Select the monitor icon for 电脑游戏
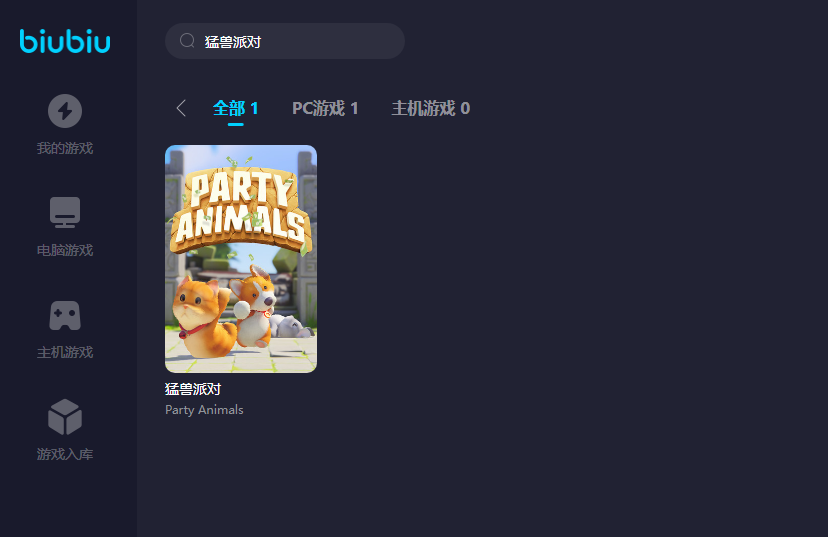Viewport: 828px width, 537px height. pyautogui.click(x=65, y=212)
